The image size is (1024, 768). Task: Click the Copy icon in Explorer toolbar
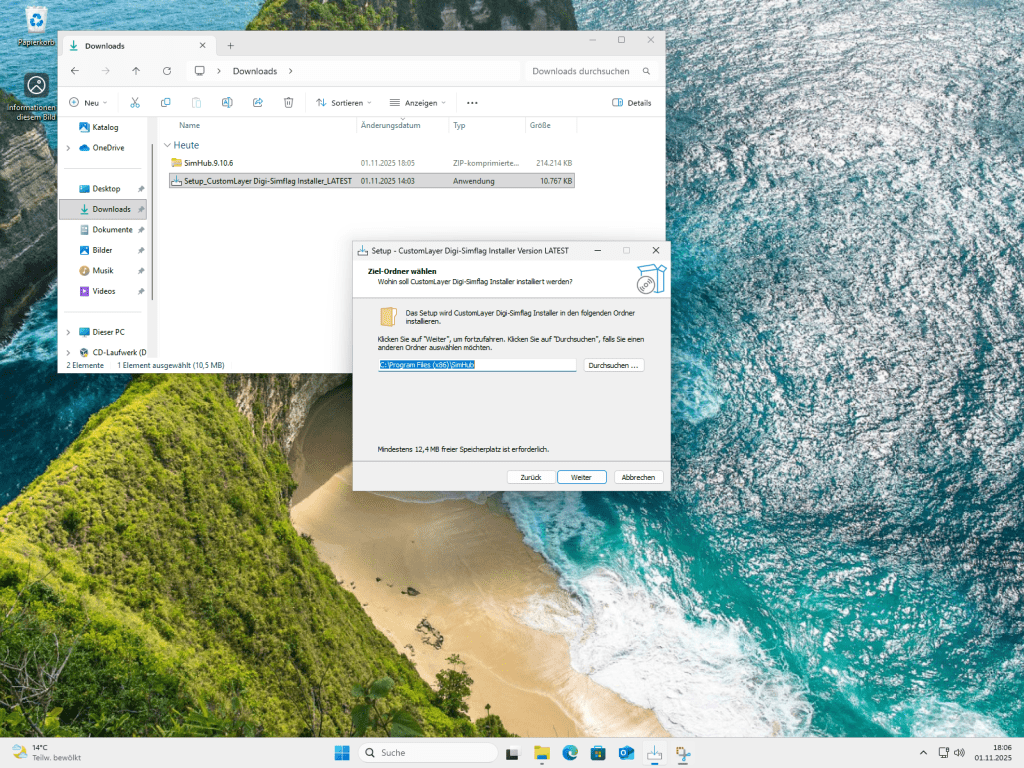(165, 102)
